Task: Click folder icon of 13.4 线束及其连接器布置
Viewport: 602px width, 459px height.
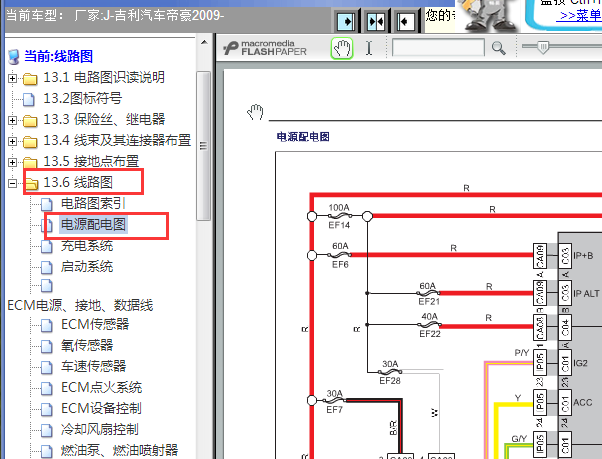Action: tap(30, 142)
